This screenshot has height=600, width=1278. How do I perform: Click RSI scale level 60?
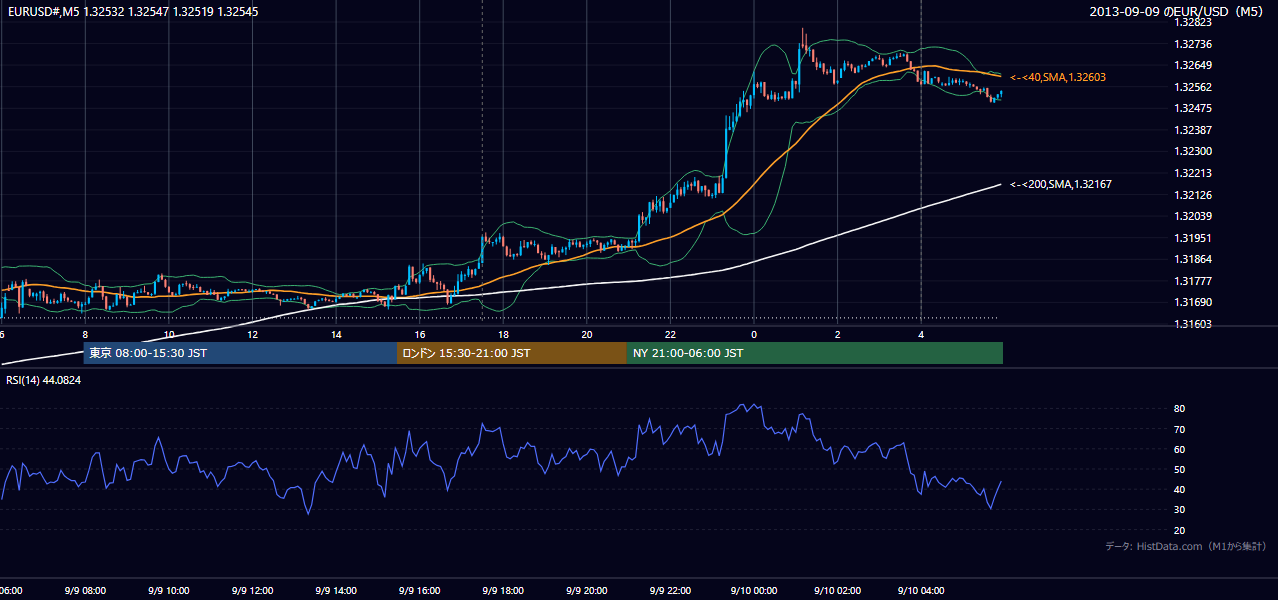point(1179,449)
